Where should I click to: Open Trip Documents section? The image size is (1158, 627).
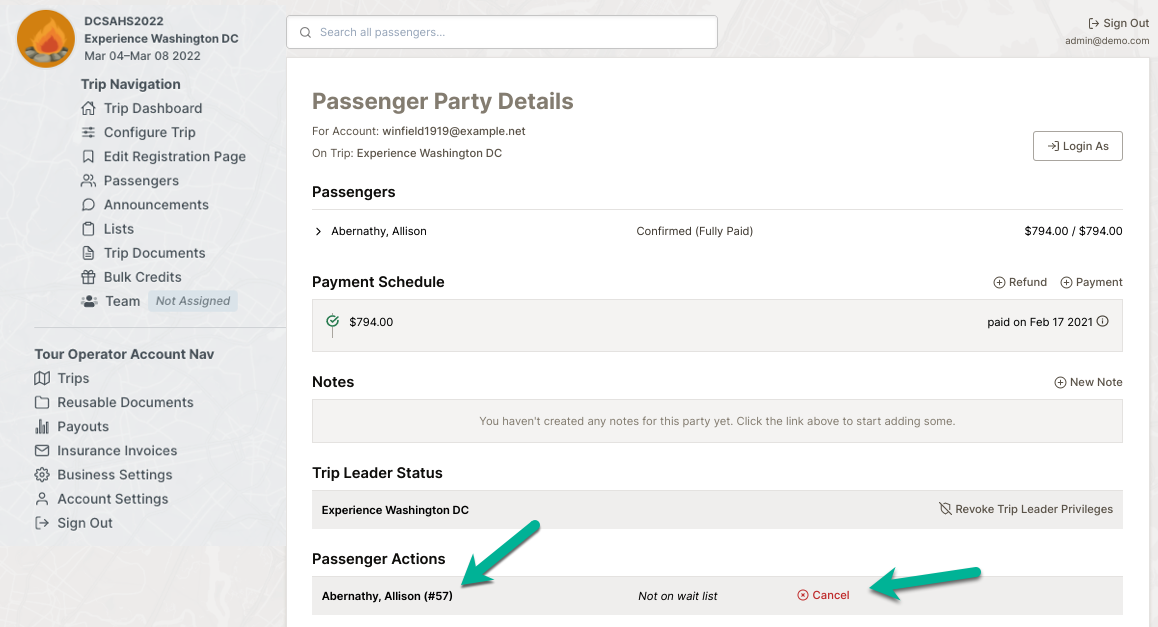[x=154, y=253]
